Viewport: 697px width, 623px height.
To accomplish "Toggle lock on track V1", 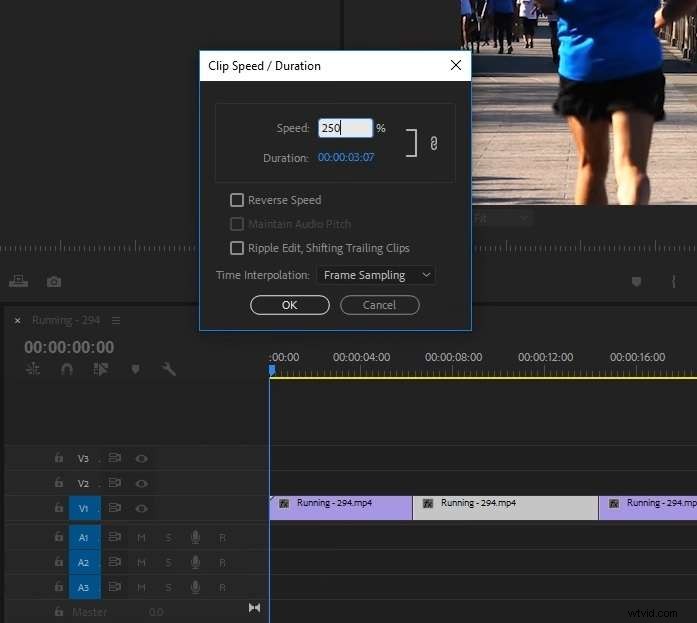I will click(59, 507).
